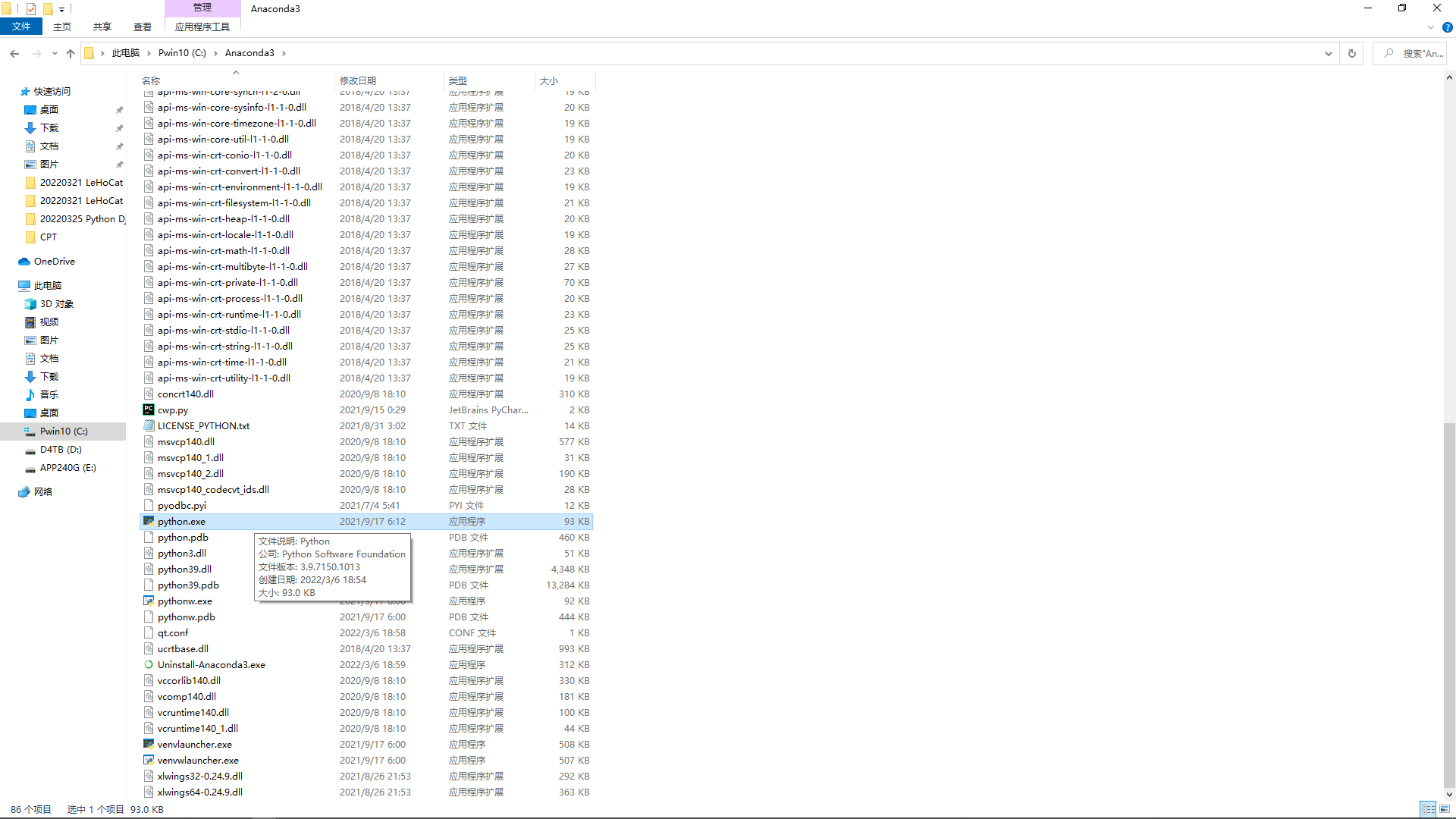Screen dimensions: 1456x819
Task: Switch to the 查看 ribbon tab
Action: coord(143,27)
